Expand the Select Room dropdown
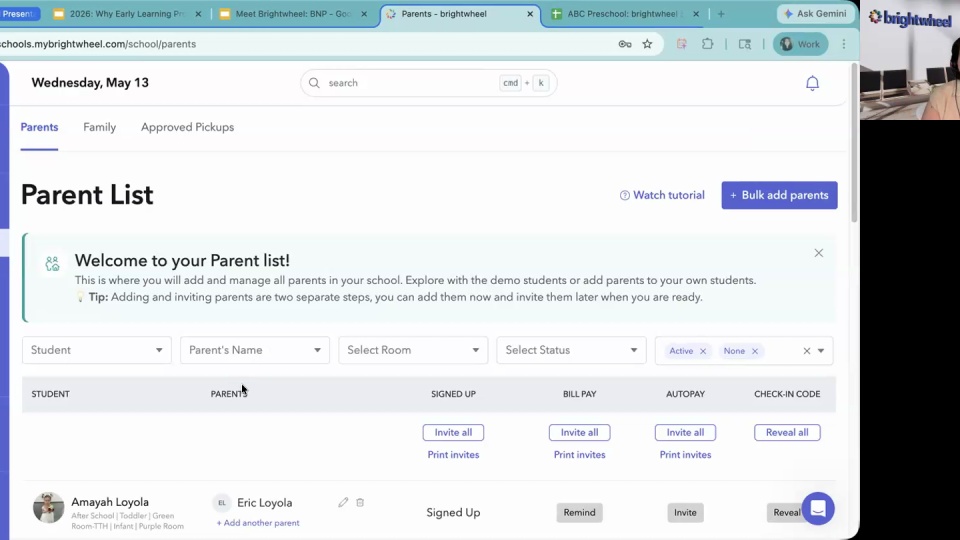Image resolution: width=960 pixels, height=540 pixels. [x=413, y=350]
